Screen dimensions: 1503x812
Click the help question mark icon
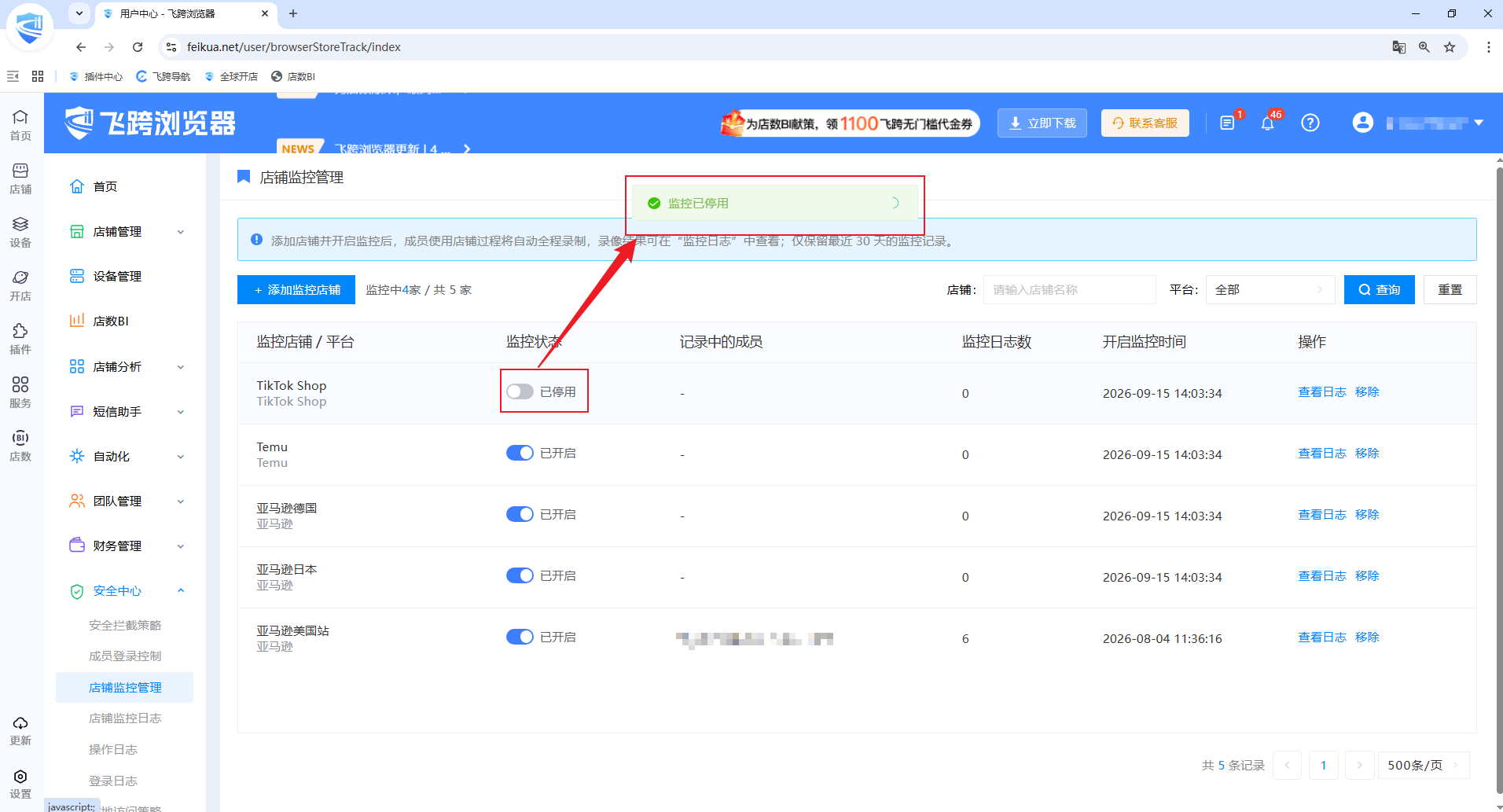(x=1310, y=123)
